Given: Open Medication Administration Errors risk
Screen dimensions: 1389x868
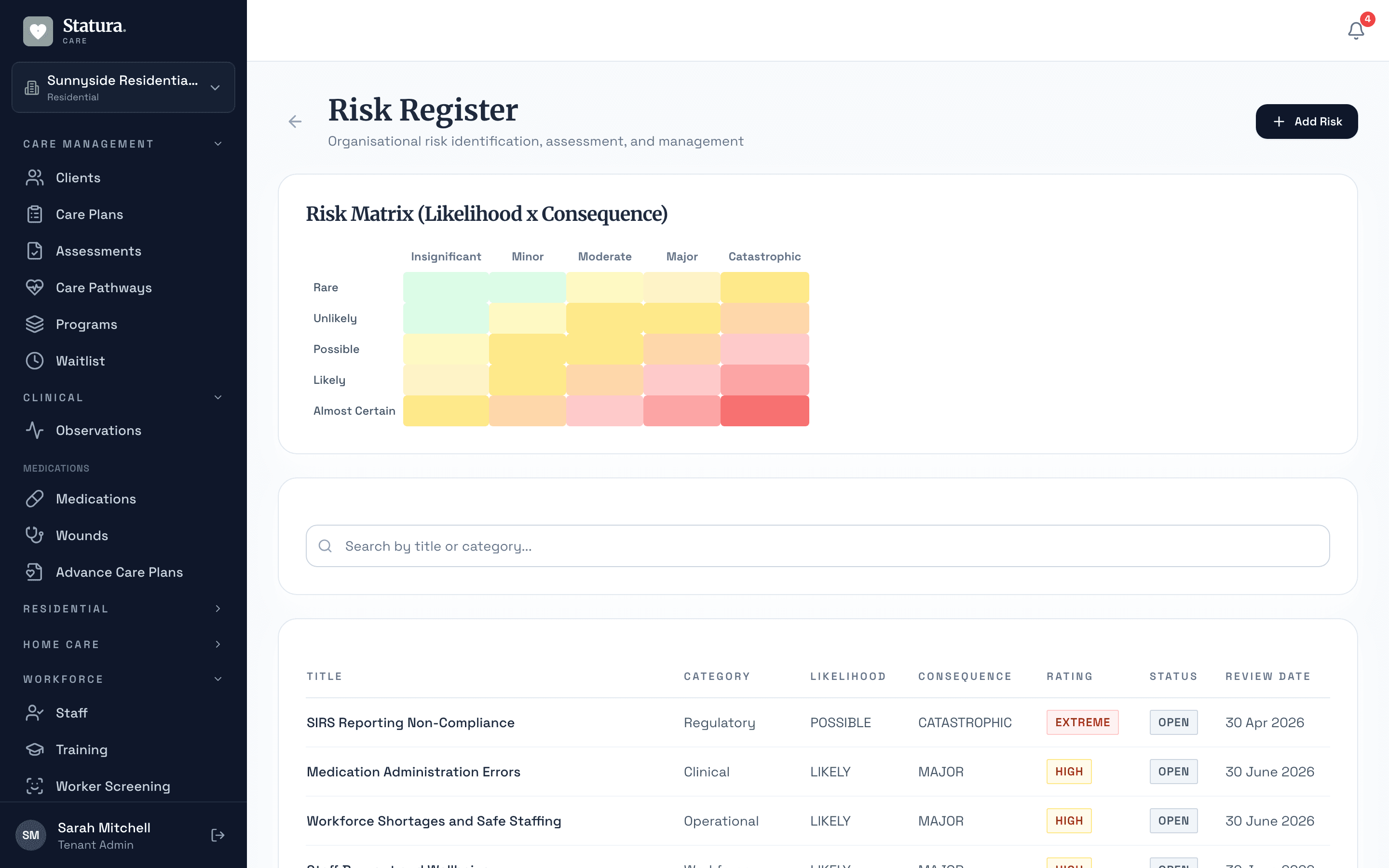Looking at the screenshot, I should 413,772.
